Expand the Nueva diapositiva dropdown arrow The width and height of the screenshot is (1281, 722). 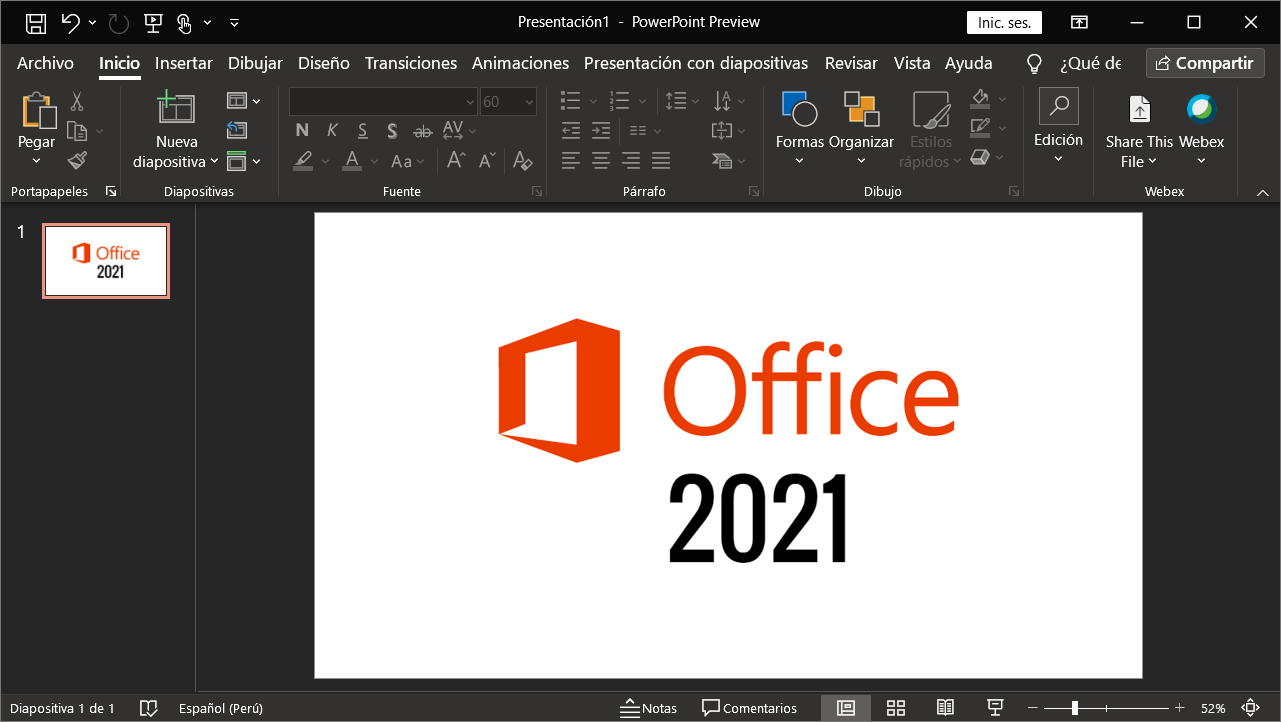tap(214, 162)
